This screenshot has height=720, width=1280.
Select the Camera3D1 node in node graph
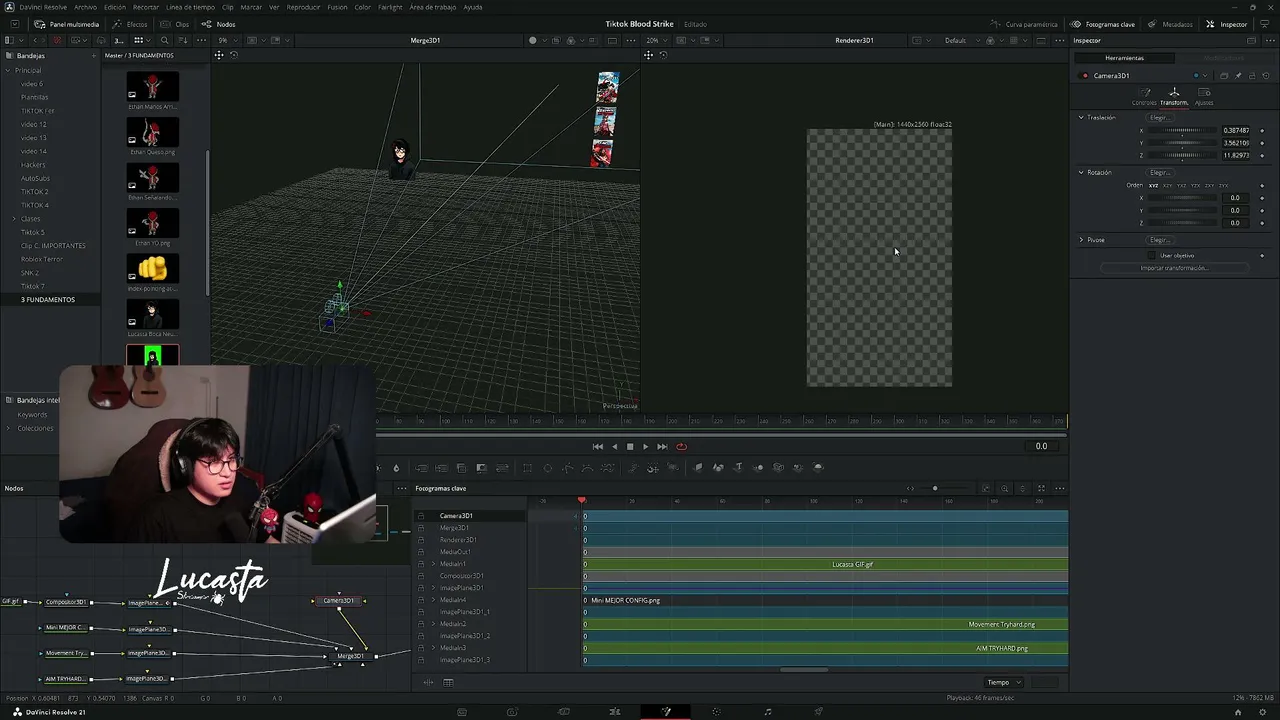click(339, 601)
